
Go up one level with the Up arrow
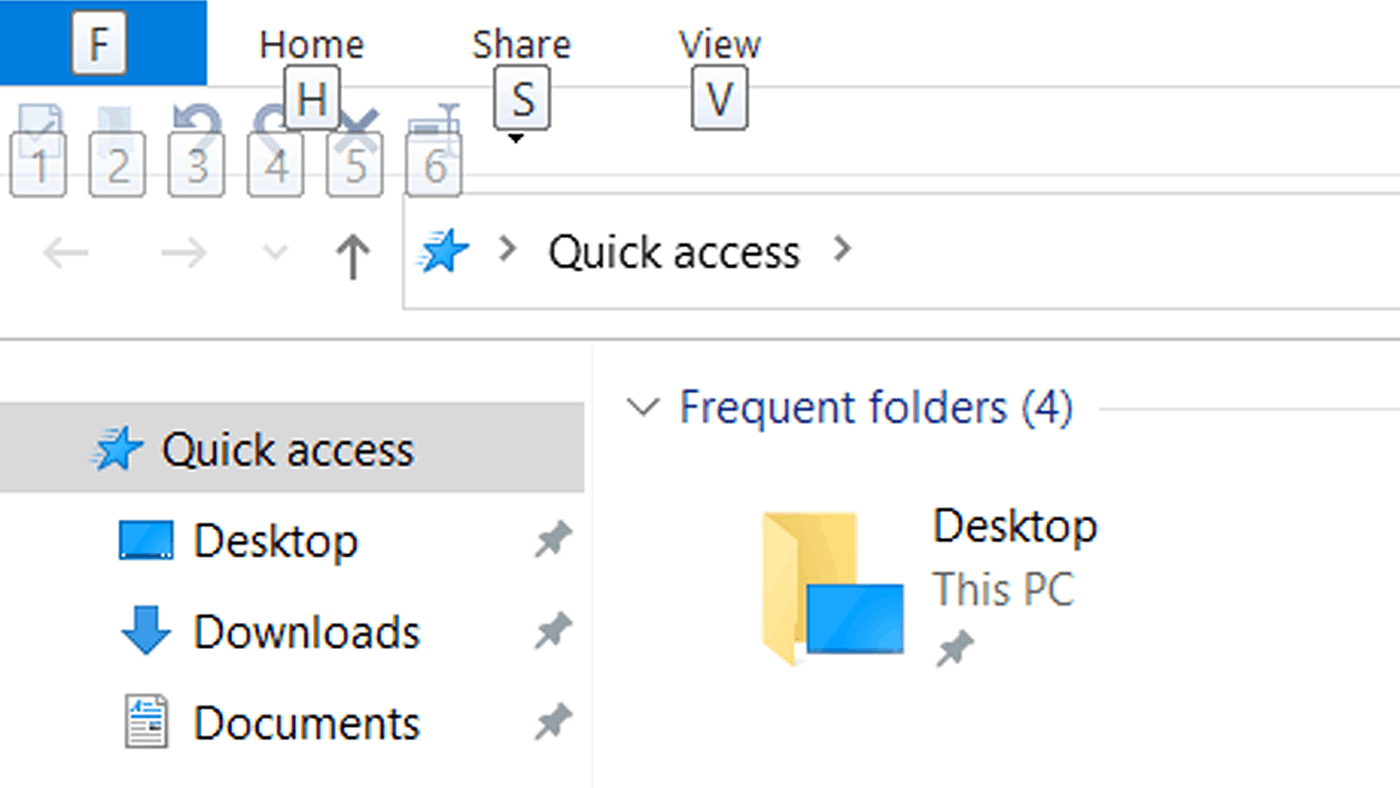pos(352,255)
